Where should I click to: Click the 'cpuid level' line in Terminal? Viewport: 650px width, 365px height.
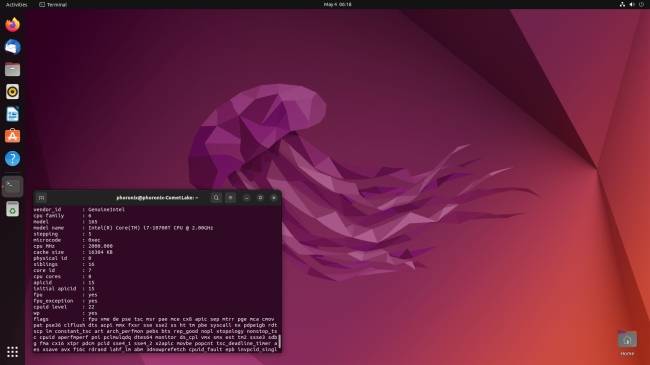pyautogui.click(x=64, y=307)
